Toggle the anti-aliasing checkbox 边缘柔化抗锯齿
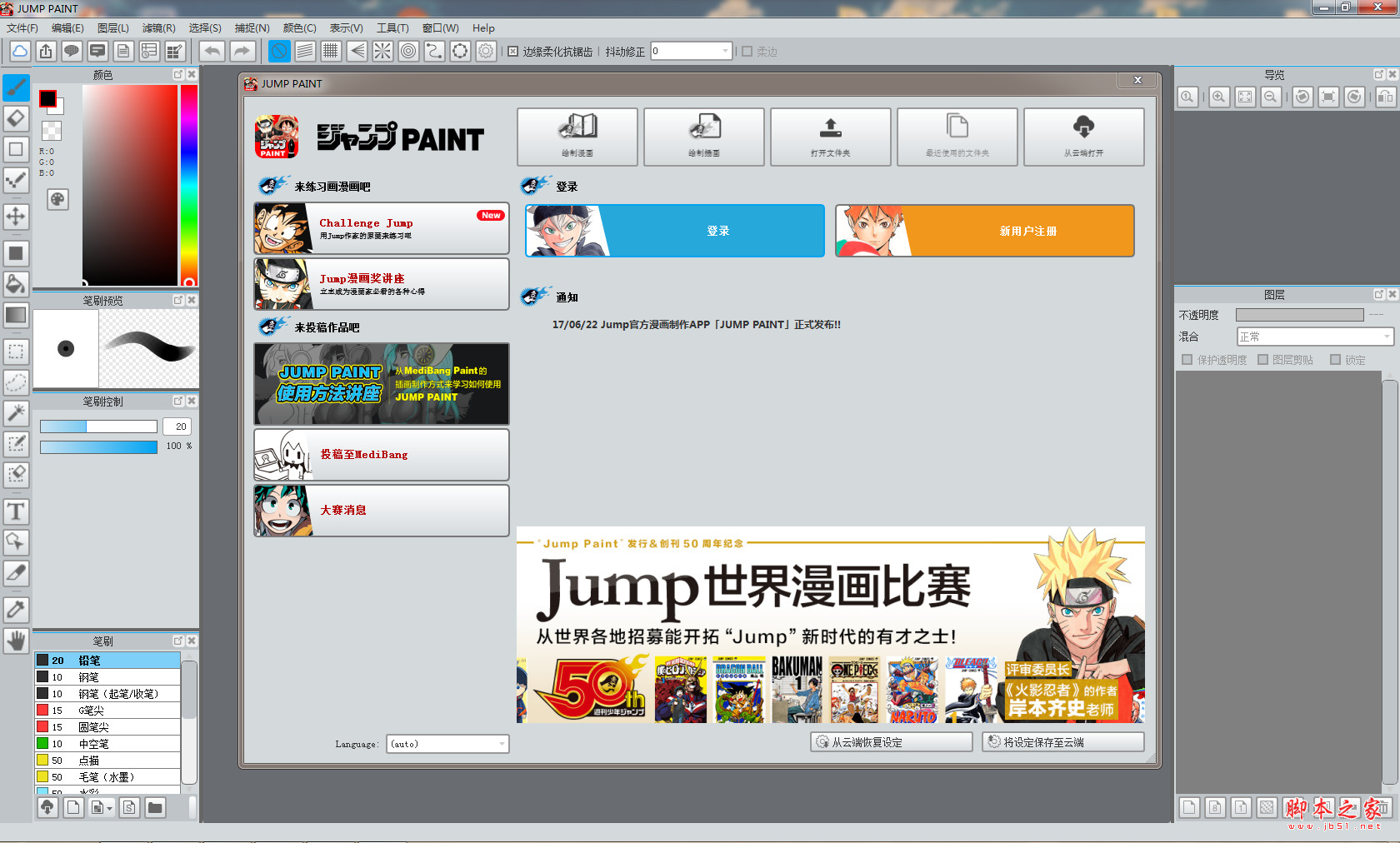 point(512,52)
